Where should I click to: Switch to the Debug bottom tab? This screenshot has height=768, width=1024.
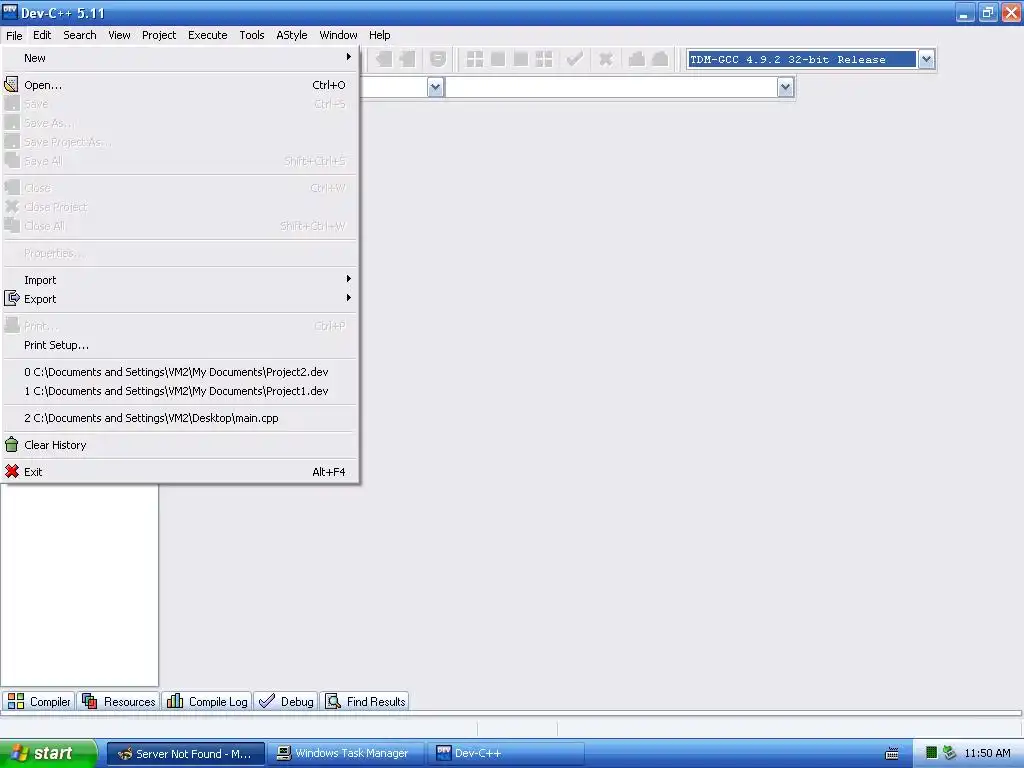pyautogui.click(x=286, y=701)
